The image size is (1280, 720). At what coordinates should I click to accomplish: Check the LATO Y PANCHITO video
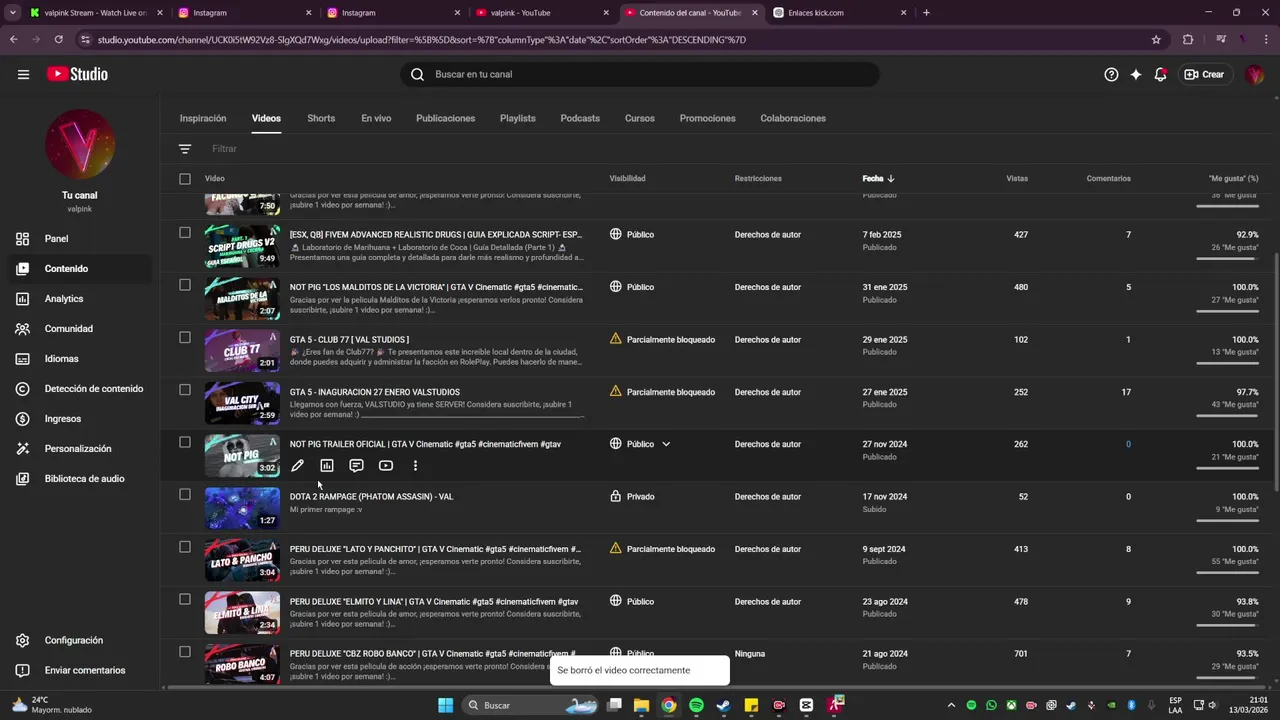185,547
